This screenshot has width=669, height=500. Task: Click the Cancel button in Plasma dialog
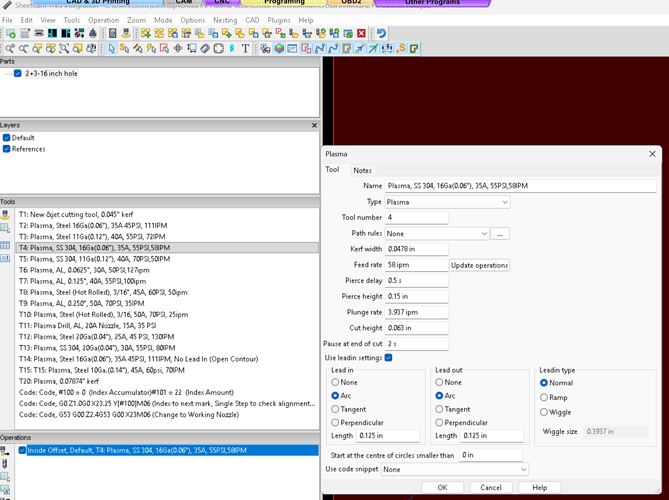coord(491,487)
